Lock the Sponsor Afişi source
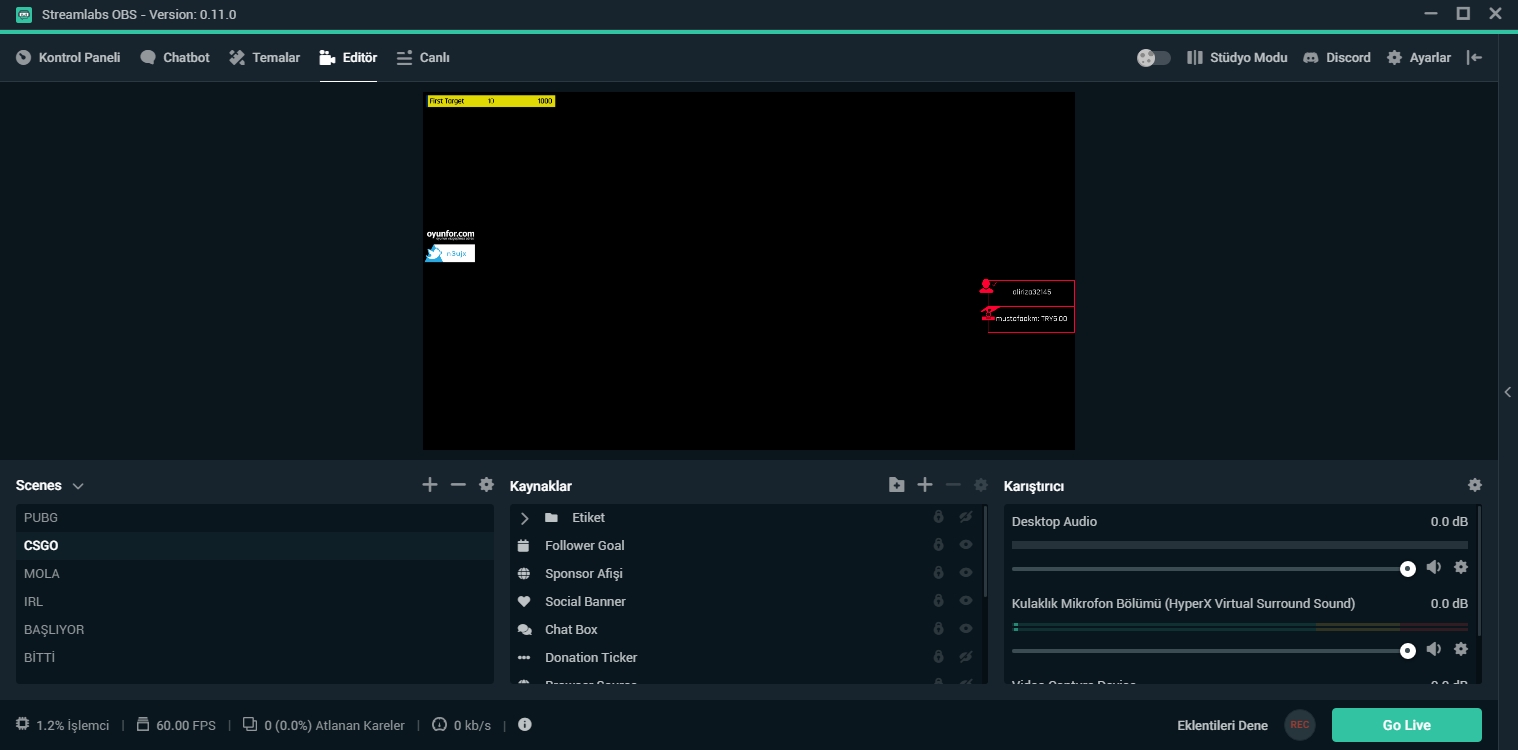This screenshot has width=1518, height=750. 938,573
